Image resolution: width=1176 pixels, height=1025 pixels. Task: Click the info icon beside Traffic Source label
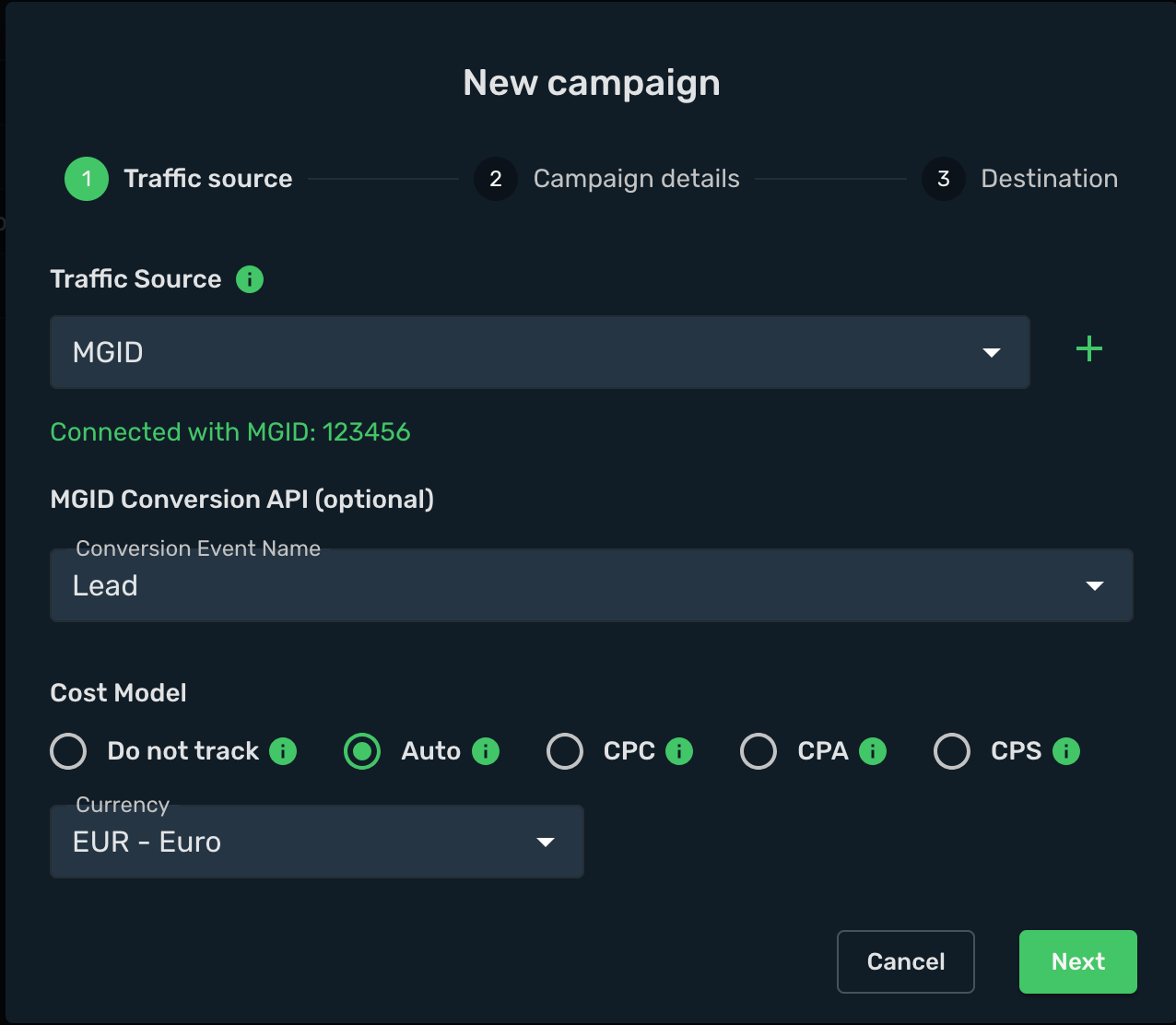point(250,279)
